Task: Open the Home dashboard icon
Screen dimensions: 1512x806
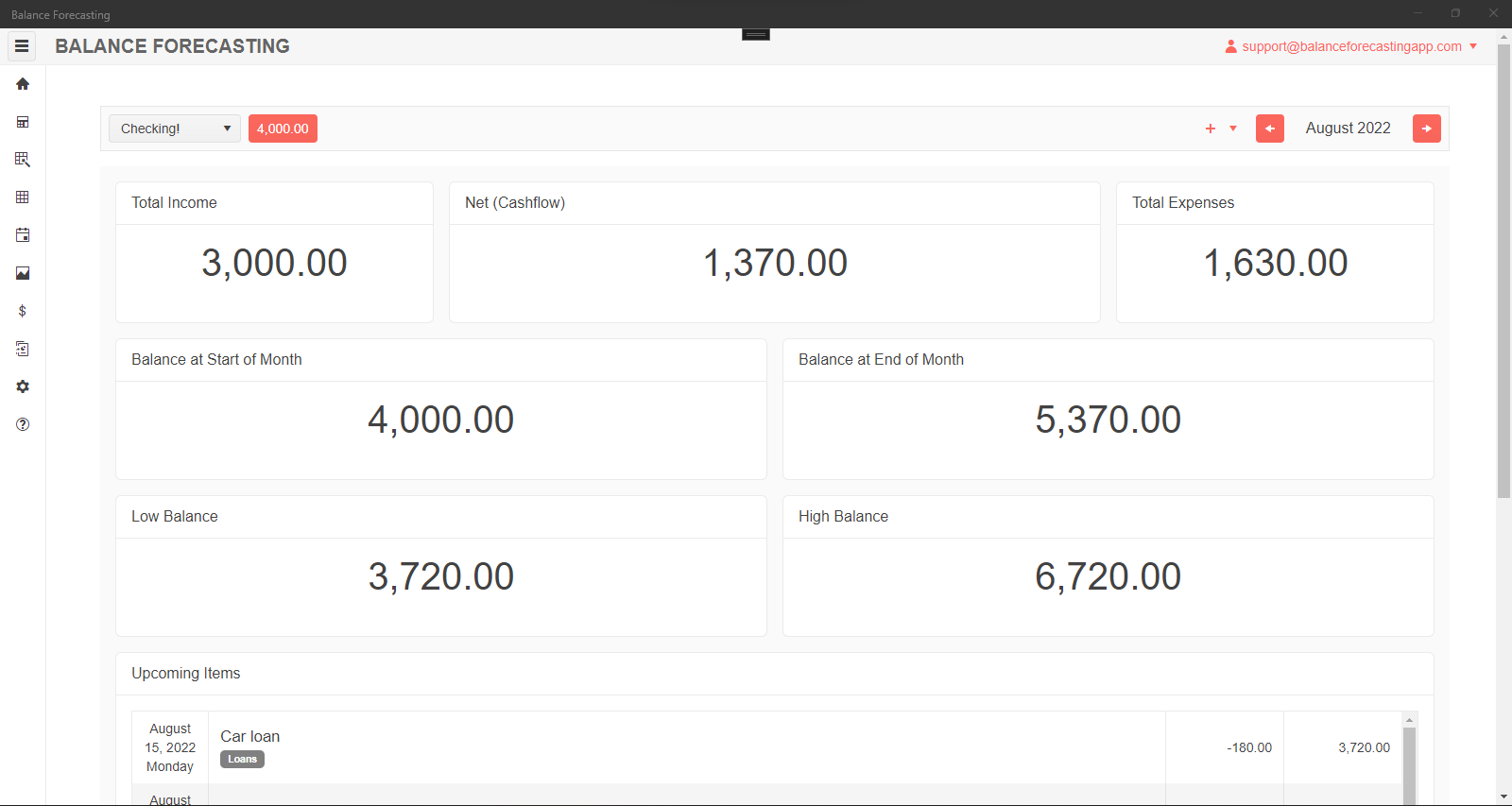Action: [x=23, y=84]
